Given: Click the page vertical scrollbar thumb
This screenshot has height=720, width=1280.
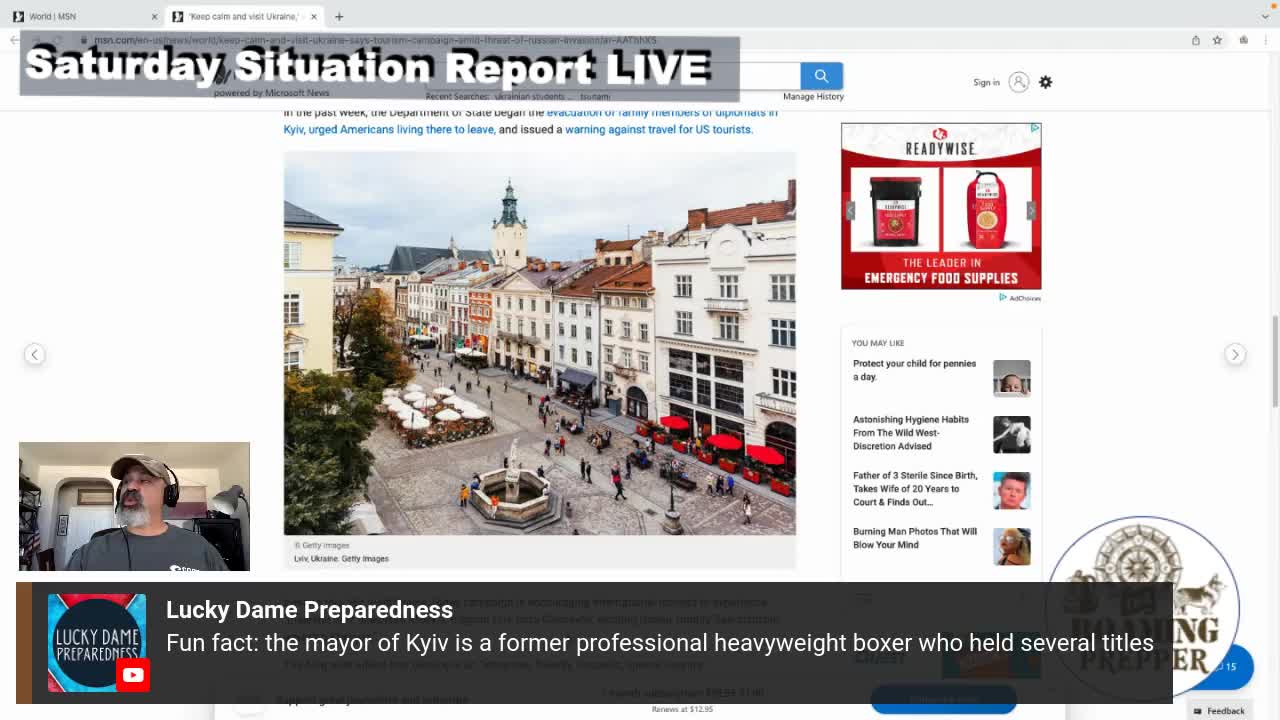Looking at the screenshot, I should click(x=1274, y=360).
